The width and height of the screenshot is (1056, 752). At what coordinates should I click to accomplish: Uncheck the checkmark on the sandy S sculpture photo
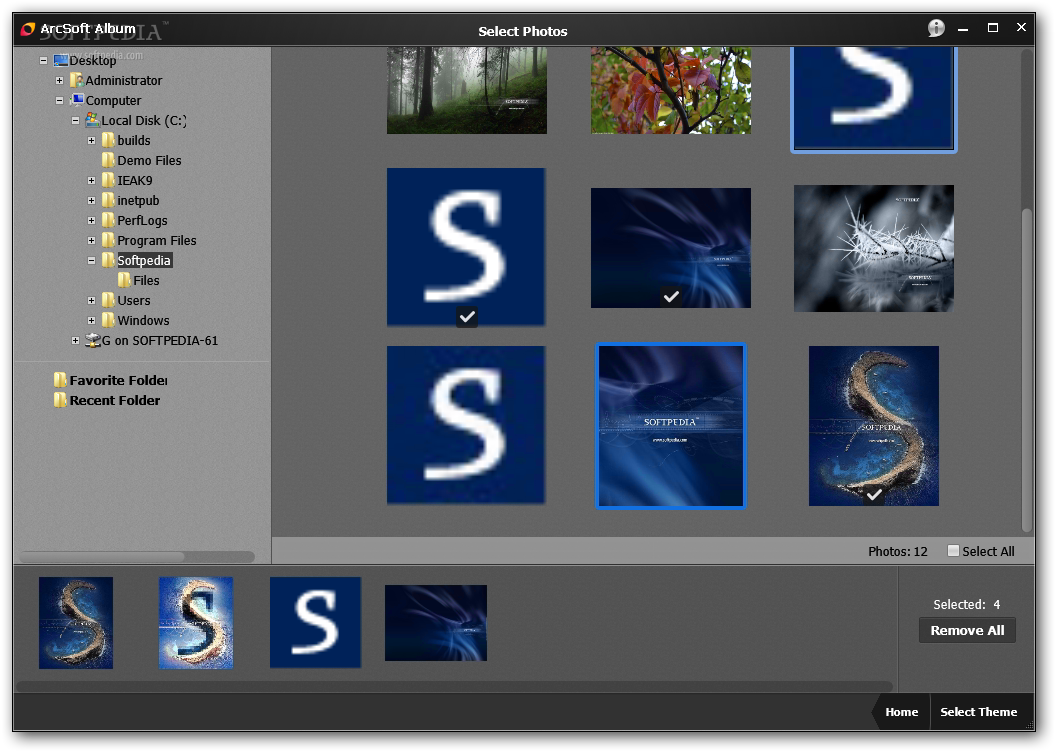click(x=874, y=495)
